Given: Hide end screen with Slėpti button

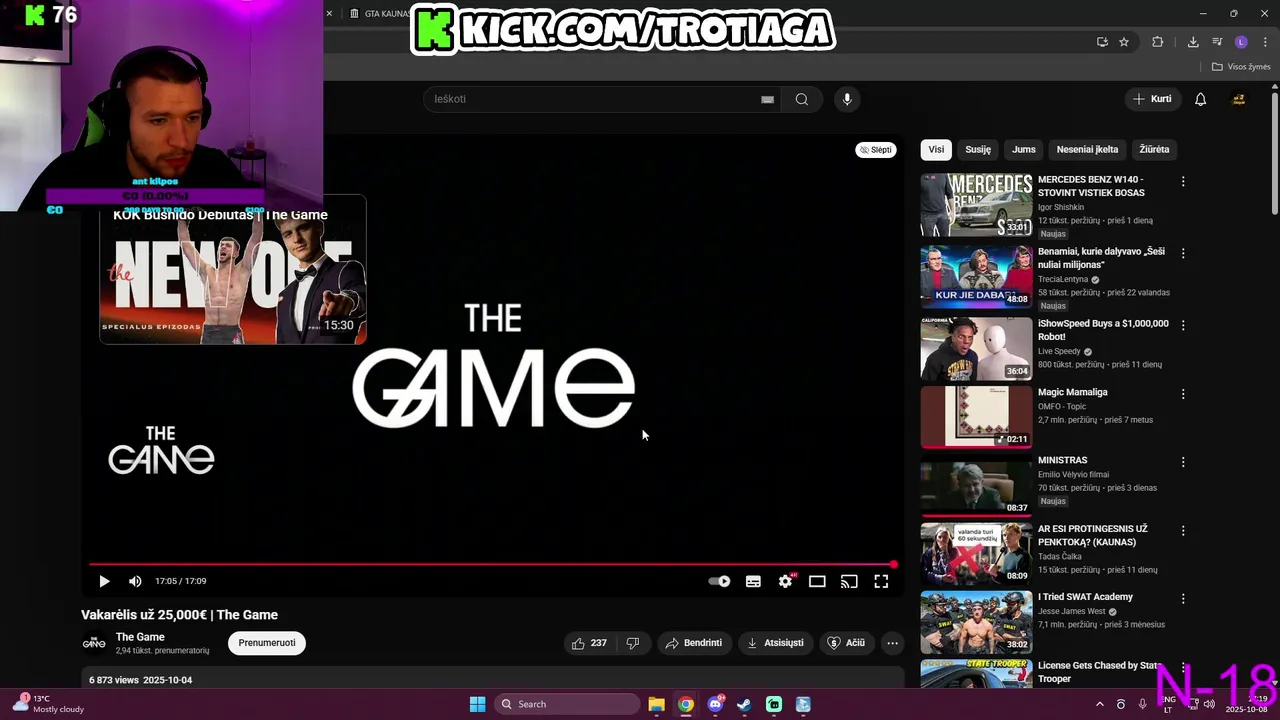Looking at the screenshot, I should coord(876,150).
